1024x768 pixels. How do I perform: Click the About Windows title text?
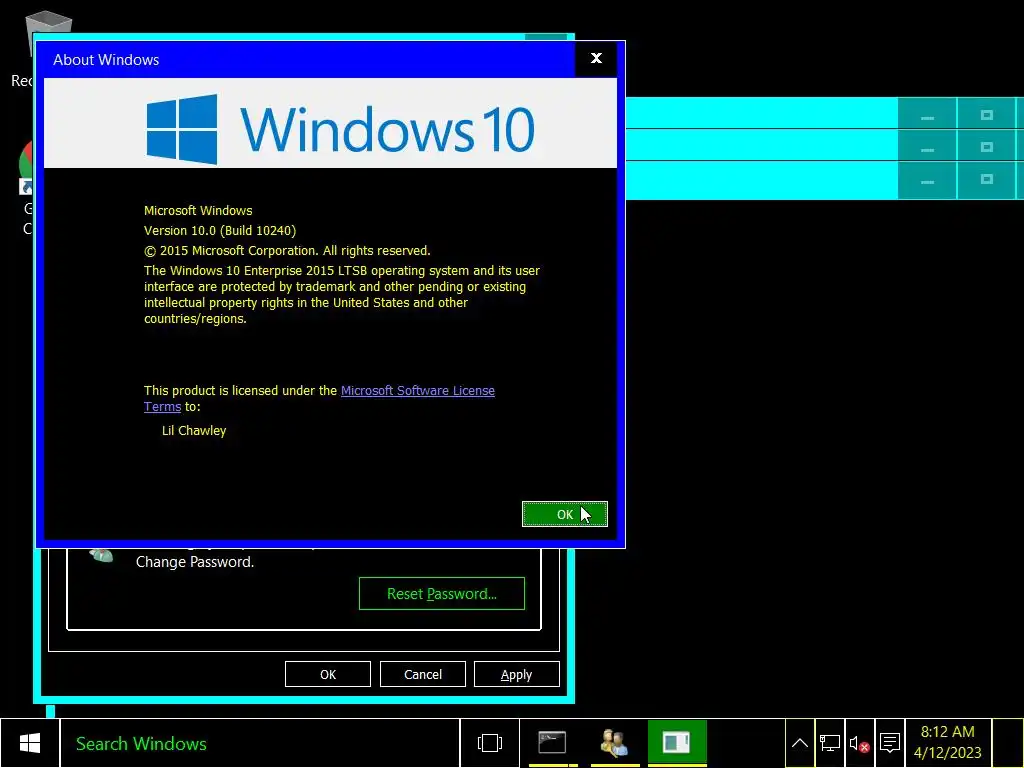(106, 59)
